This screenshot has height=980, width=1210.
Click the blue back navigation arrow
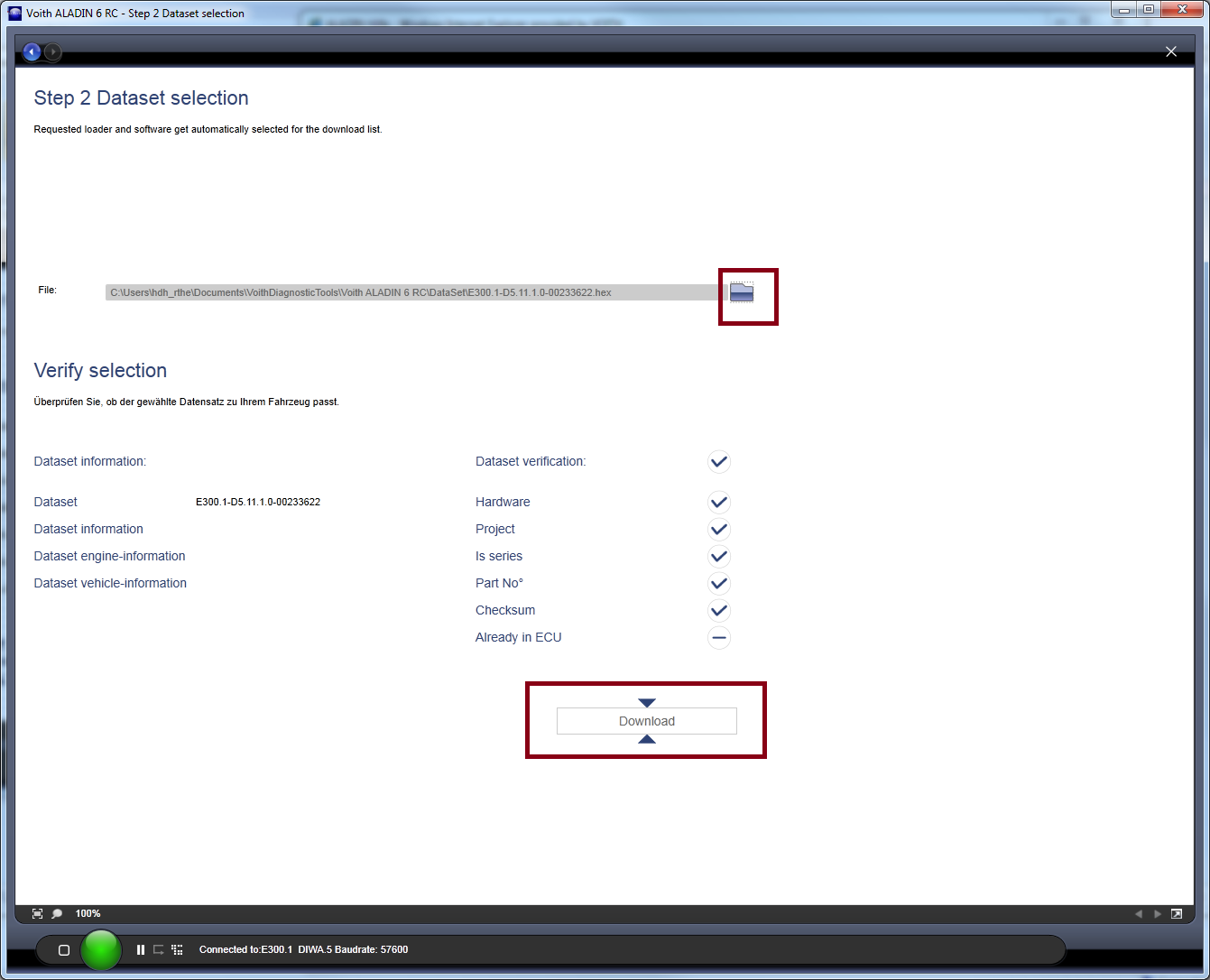32,52
